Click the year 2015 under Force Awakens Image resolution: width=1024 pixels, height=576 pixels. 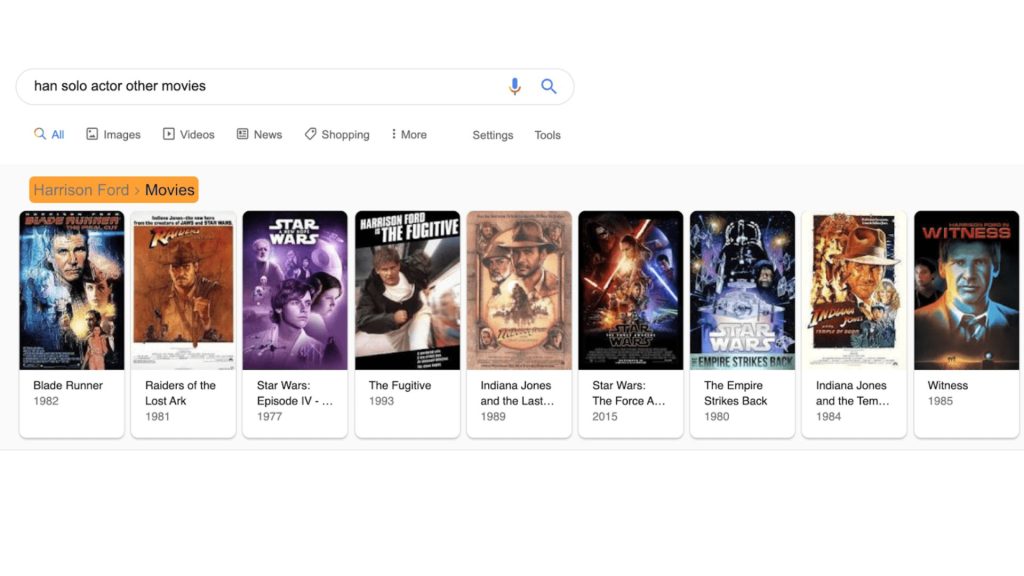(x=605, y=417)
